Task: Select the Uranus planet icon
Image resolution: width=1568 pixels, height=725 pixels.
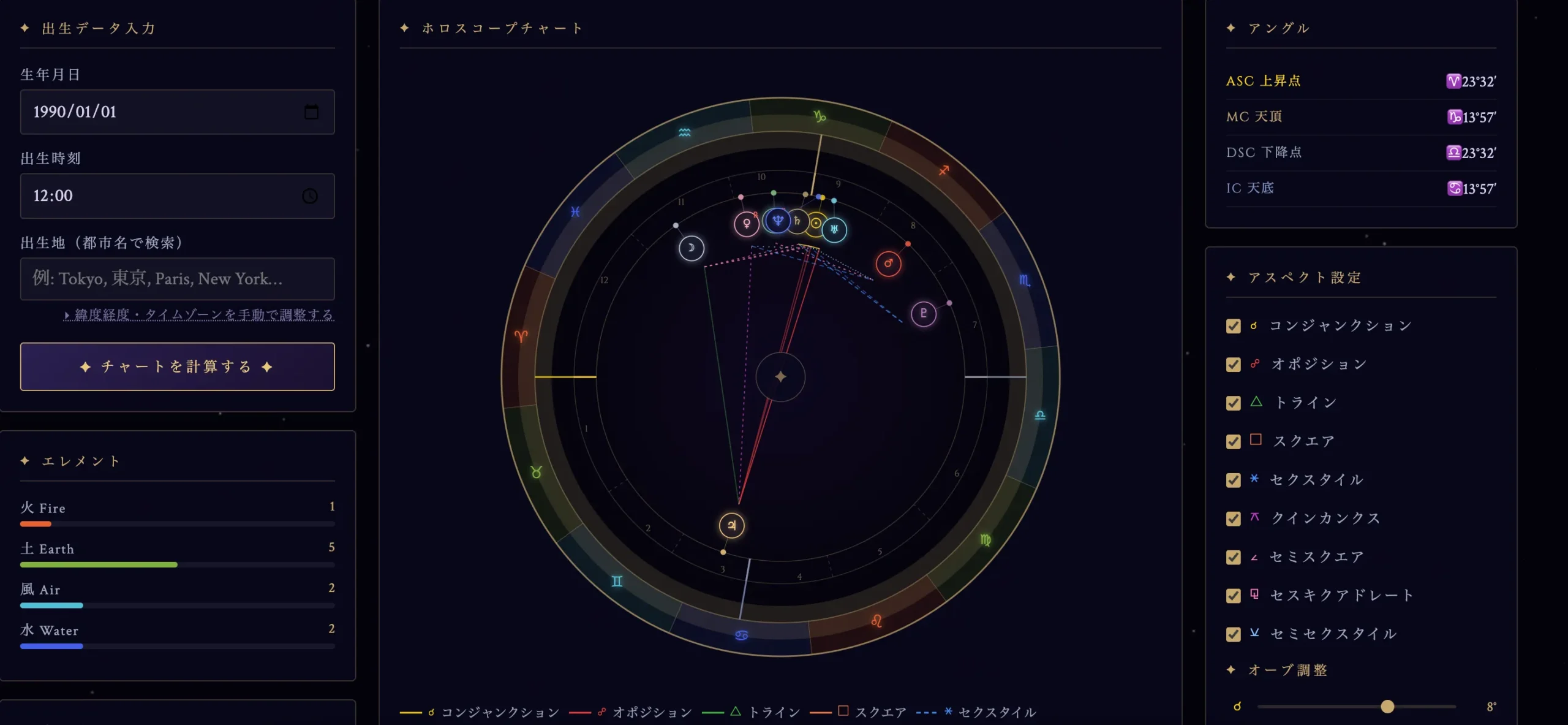Action: (834, 230)
